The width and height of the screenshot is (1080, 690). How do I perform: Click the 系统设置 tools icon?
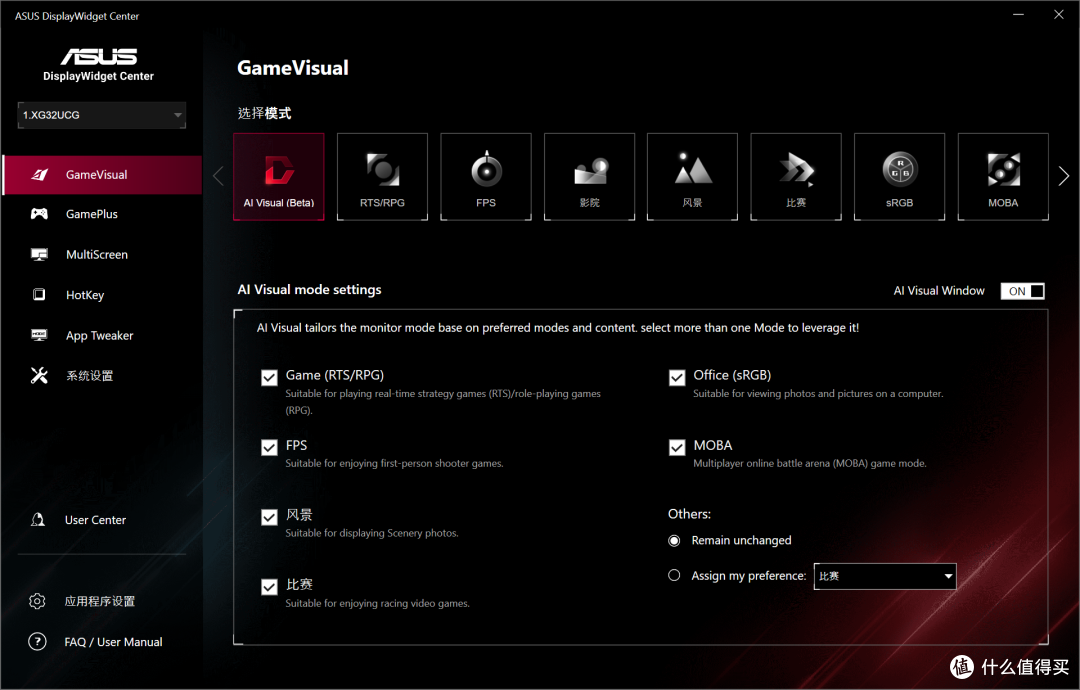pos(39,375)
